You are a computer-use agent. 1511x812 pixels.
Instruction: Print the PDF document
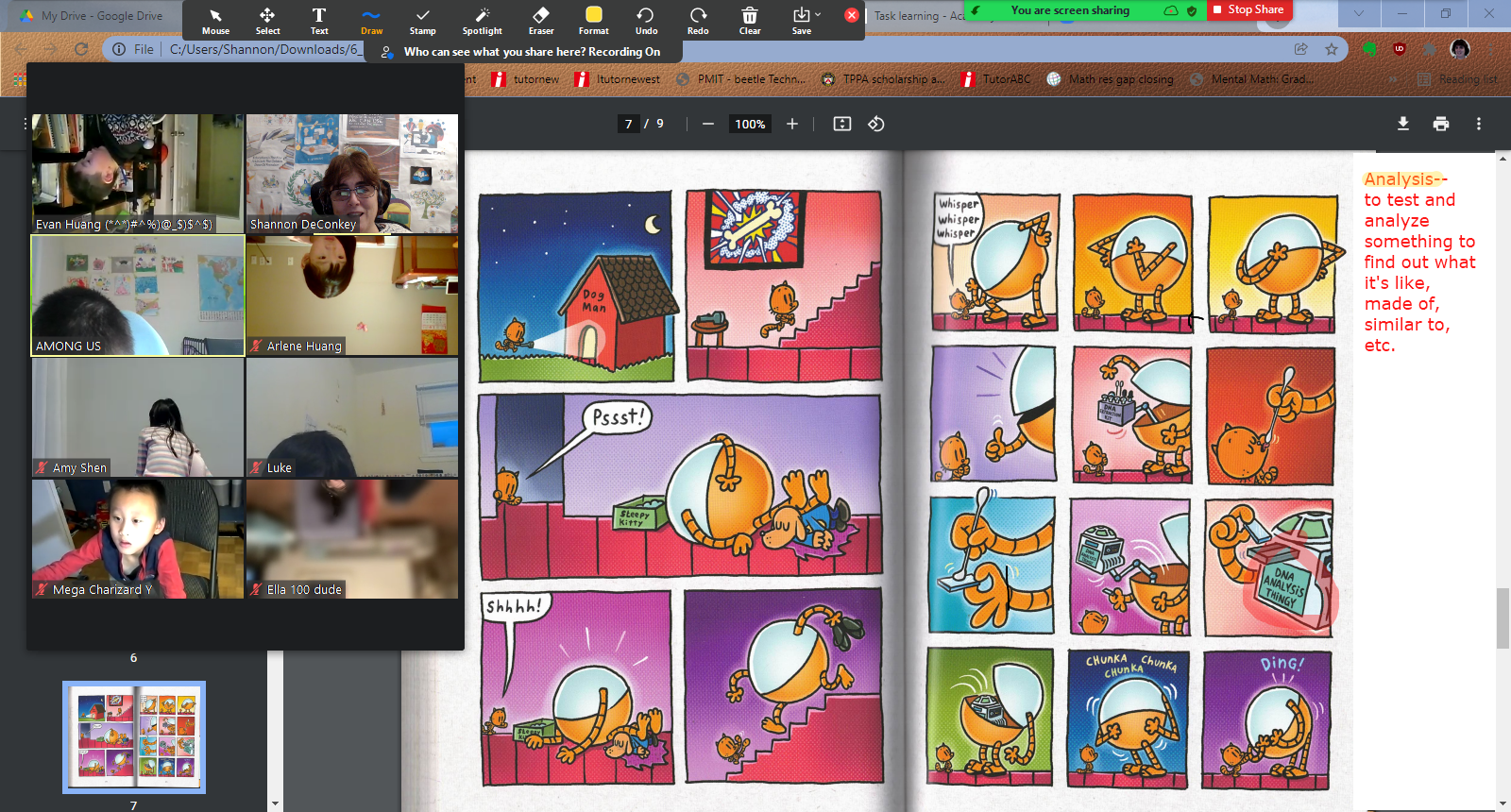pos(1441,124)
